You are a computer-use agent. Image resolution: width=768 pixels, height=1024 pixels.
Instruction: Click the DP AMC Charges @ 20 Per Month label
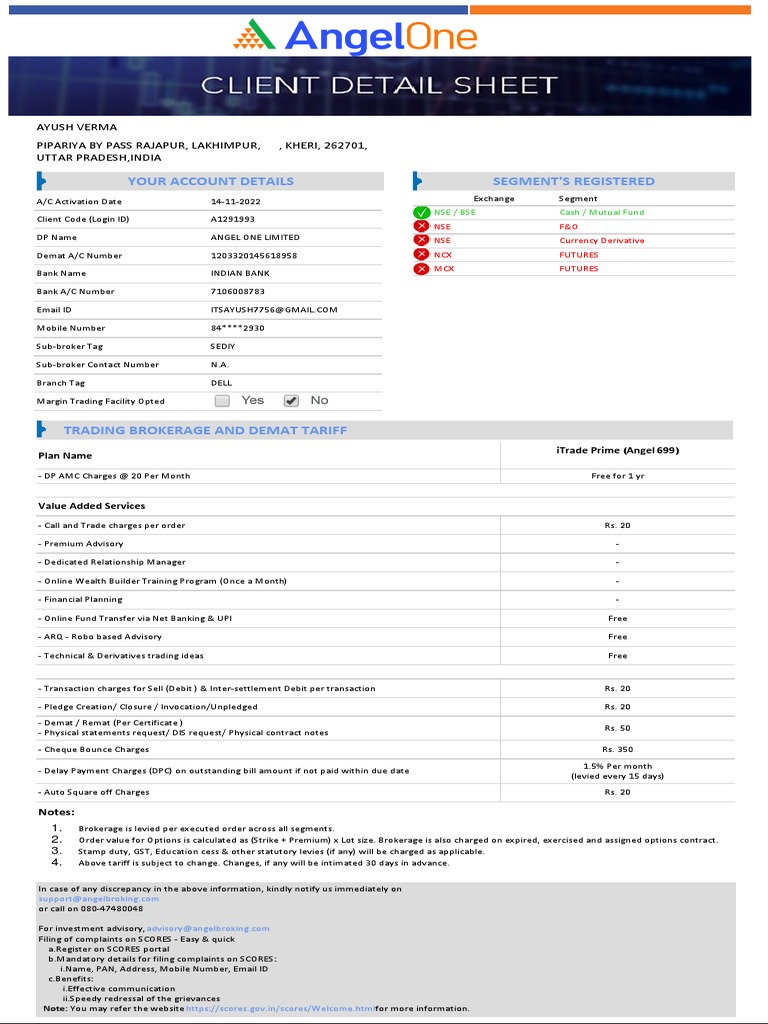tap(114, 476)
